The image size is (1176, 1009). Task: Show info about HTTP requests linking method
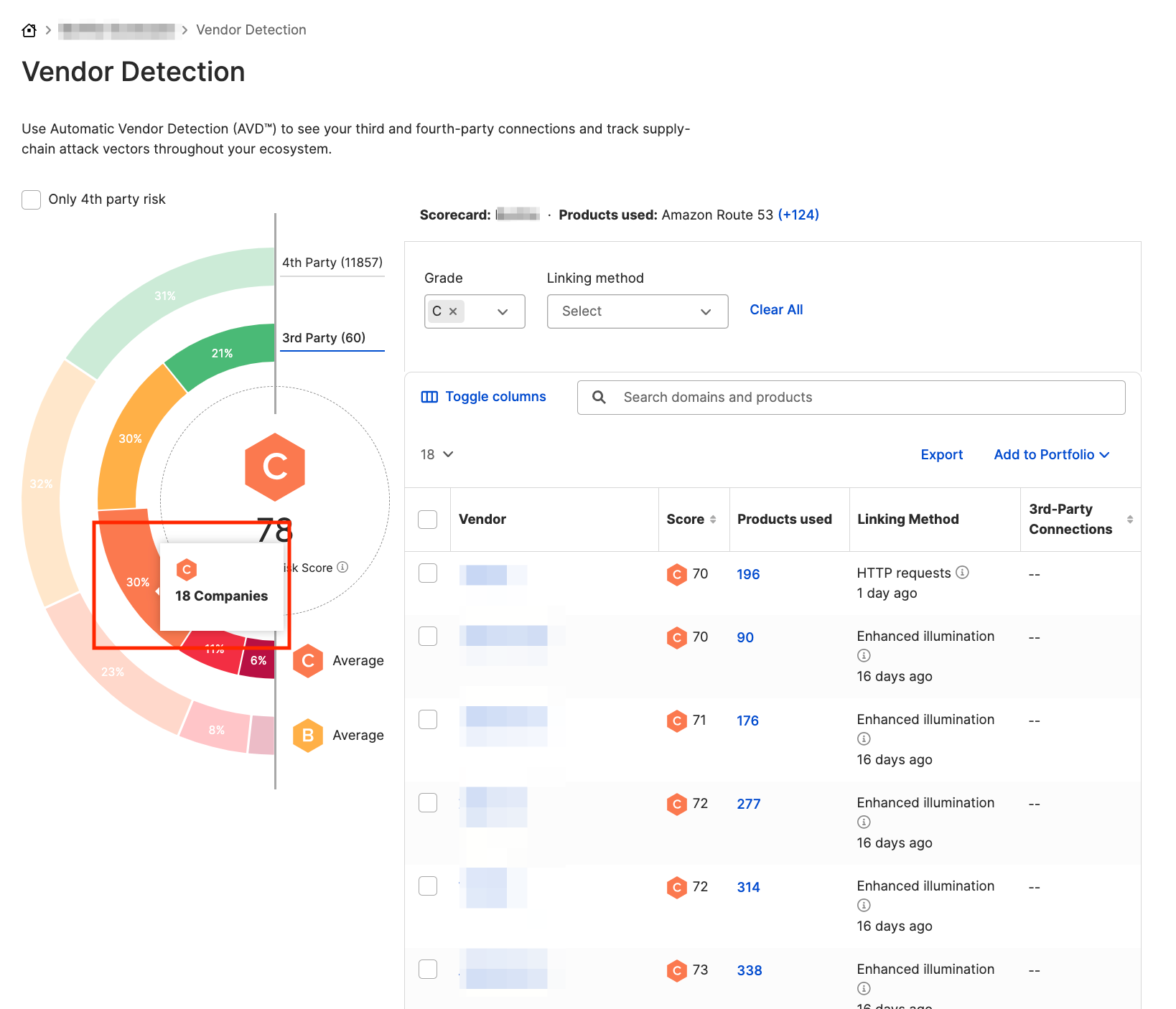pos(963,572)
